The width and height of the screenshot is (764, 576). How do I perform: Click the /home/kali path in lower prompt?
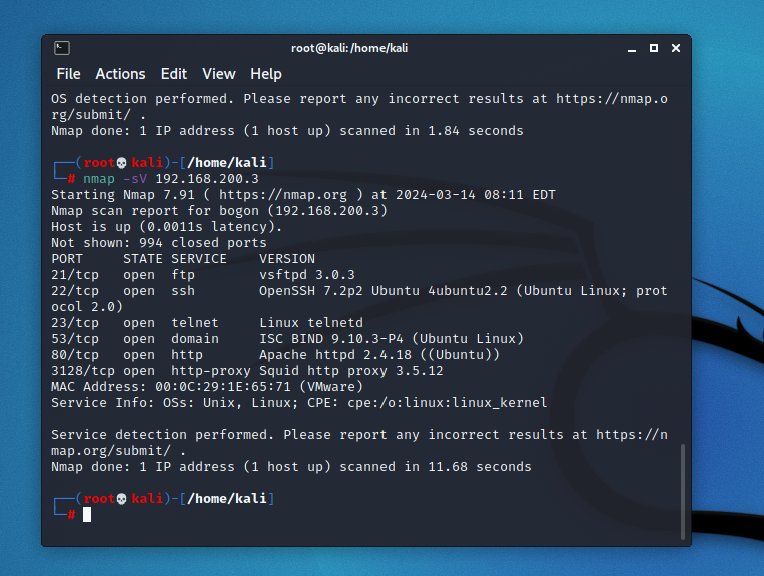click(227, 499)
